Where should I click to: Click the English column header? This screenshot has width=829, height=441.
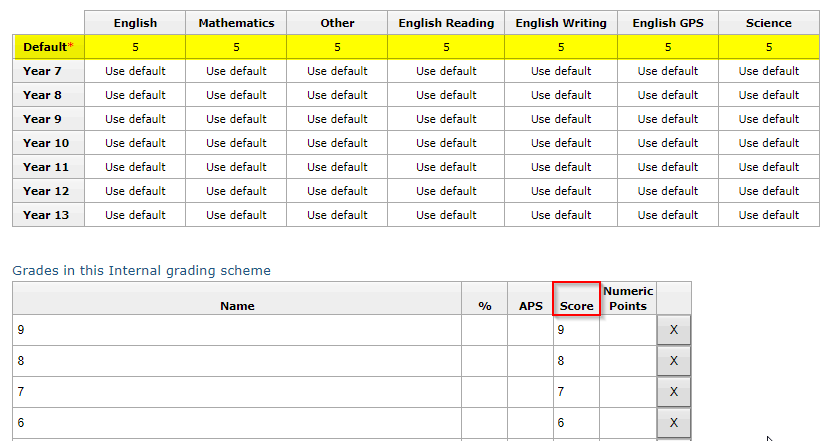tap(135, 23)
